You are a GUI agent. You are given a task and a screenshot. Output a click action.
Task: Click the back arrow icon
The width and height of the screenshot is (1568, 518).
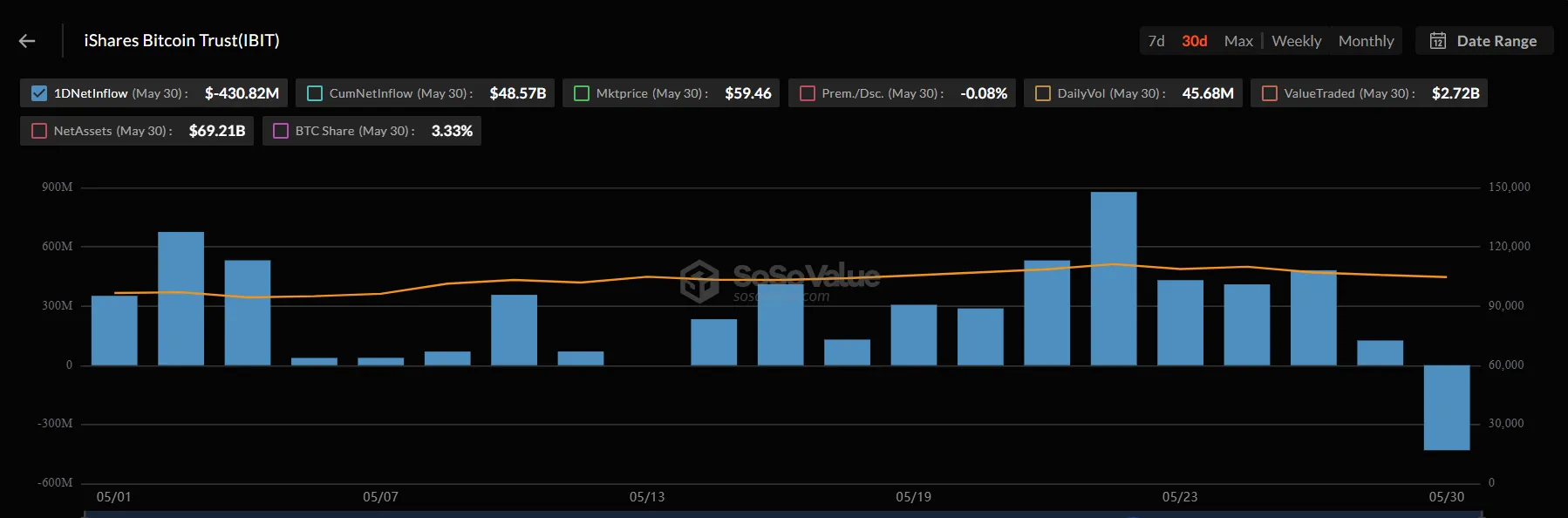pyautogui.click(x=27, y=41)
